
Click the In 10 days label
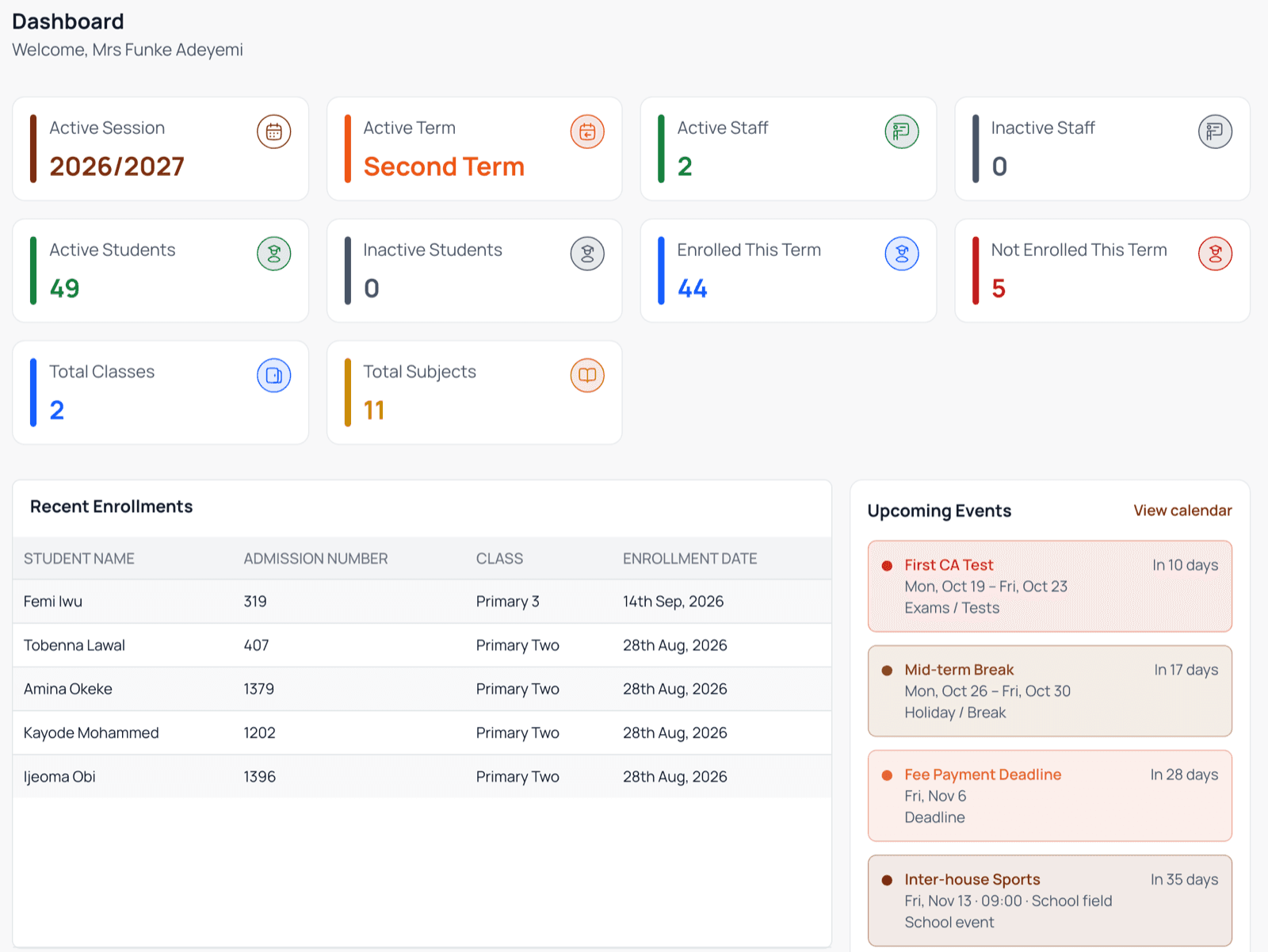[x=1186, y=565]
